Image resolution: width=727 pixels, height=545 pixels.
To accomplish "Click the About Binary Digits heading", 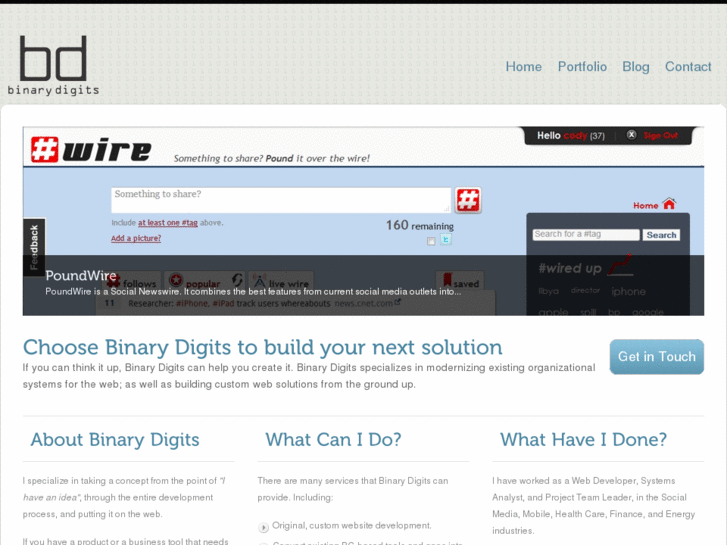I will 115,439.
